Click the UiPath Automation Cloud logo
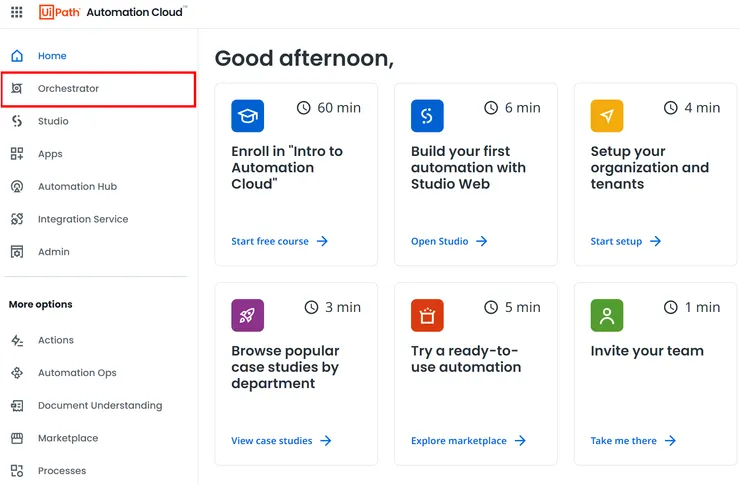740x485 pixels. pos(111,13)
